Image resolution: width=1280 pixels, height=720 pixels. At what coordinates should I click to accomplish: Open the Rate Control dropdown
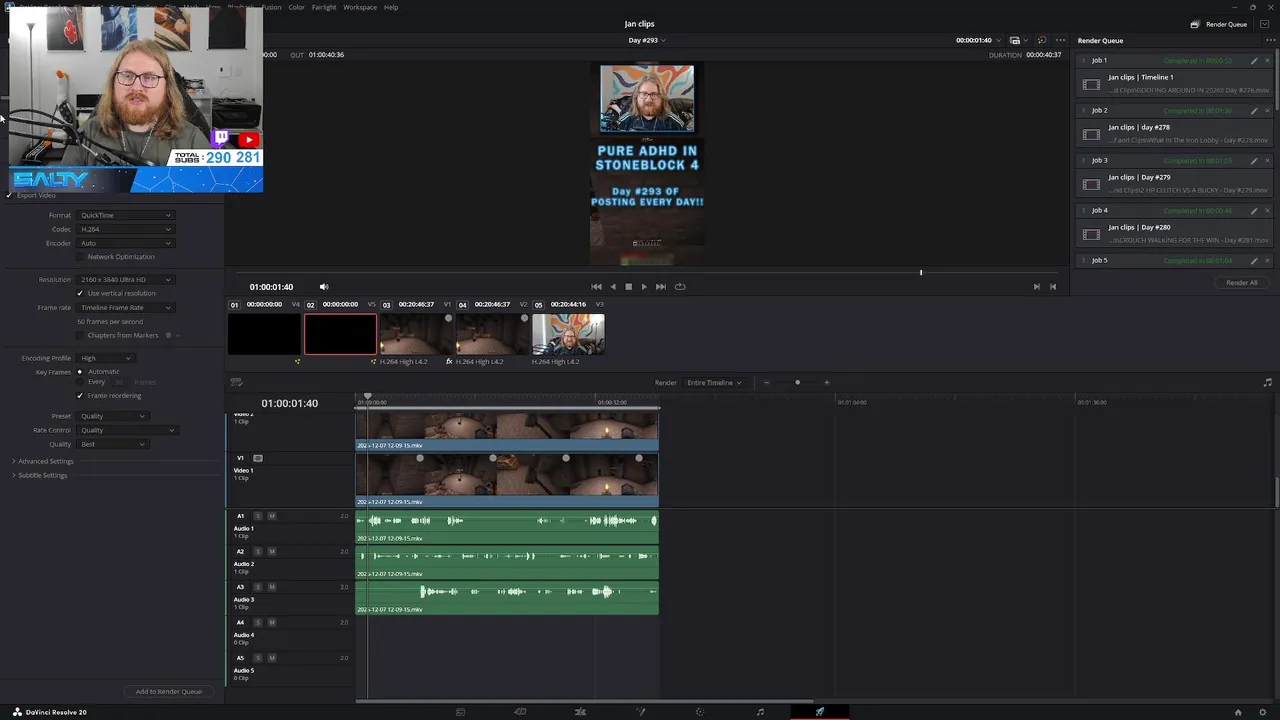127,430
